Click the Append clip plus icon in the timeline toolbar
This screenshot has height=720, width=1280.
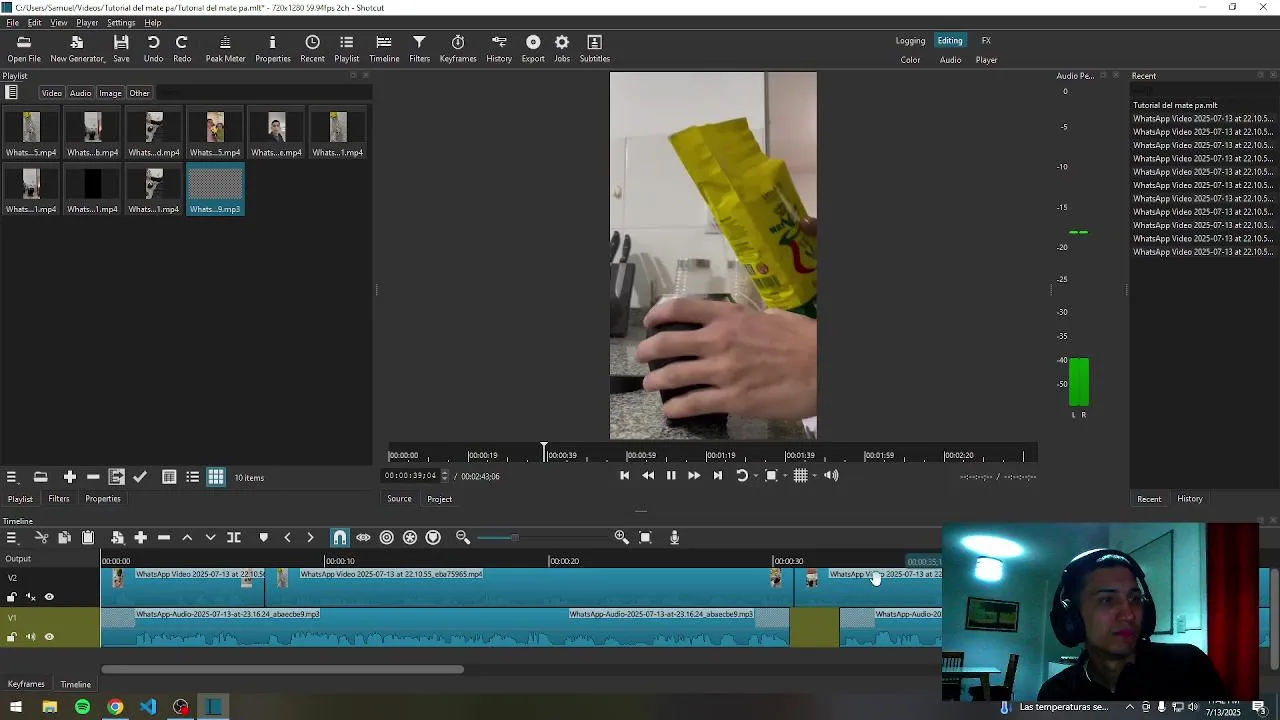point(141,538)
